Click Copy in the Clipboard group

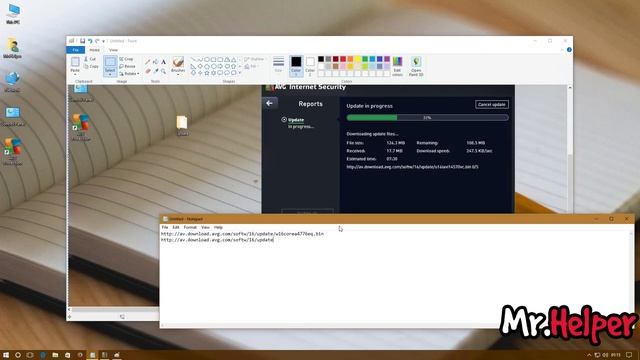click(x=91, y=66)
